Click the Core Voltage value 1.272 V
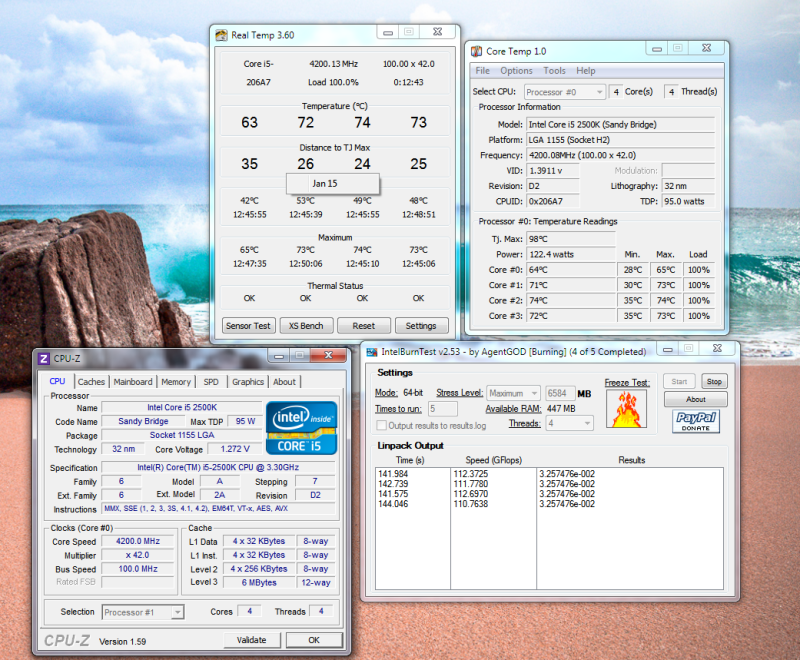800x660 pixels. point(235,449)
